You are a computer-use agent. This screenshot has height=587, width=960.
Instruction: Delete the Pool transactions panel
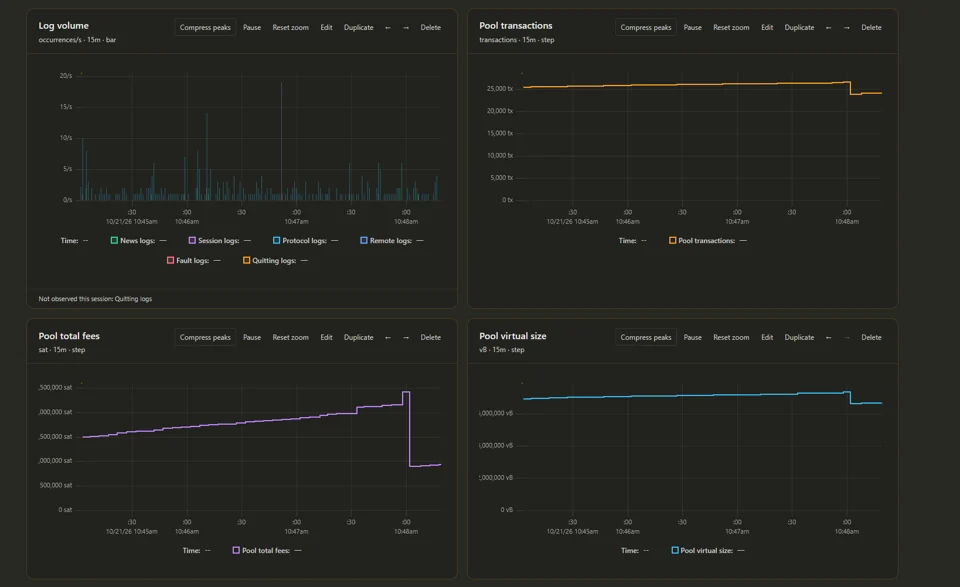coord(871,28)
